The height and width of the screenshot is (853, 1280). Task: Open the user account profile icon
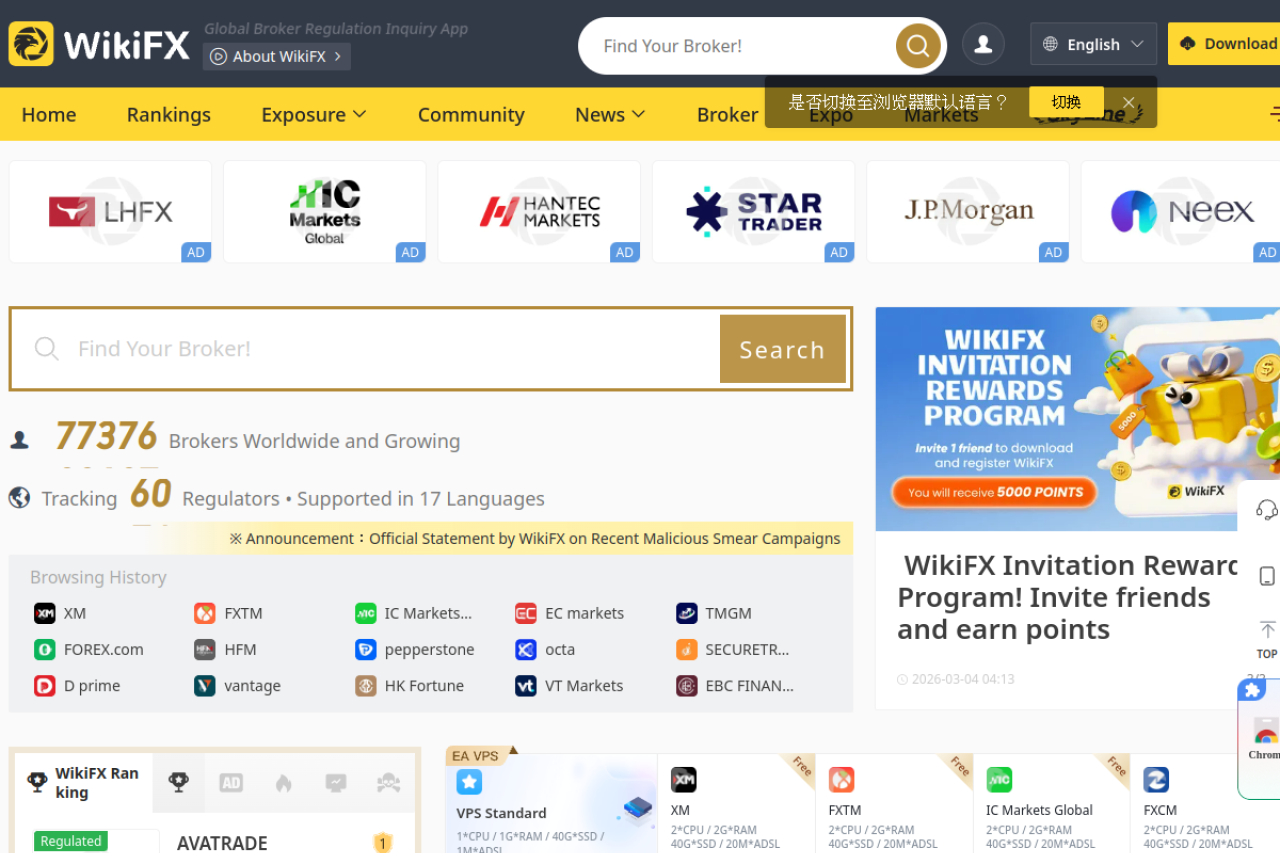click(x=983, y=44)
